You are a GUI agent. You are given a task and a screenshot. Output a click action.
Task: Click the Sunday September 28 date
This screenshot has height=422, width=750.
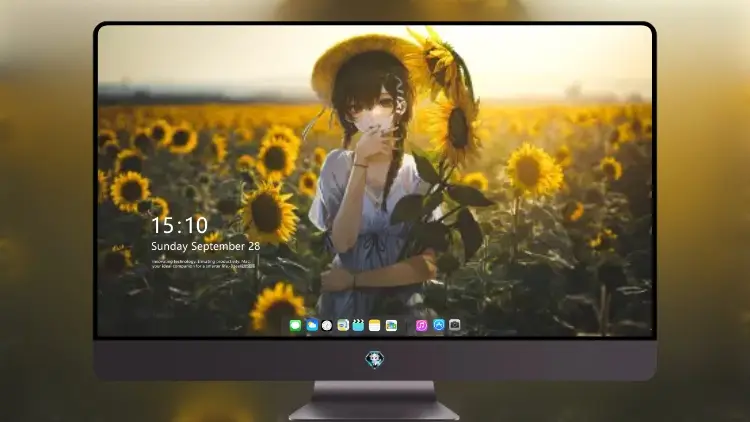(206, 246)
